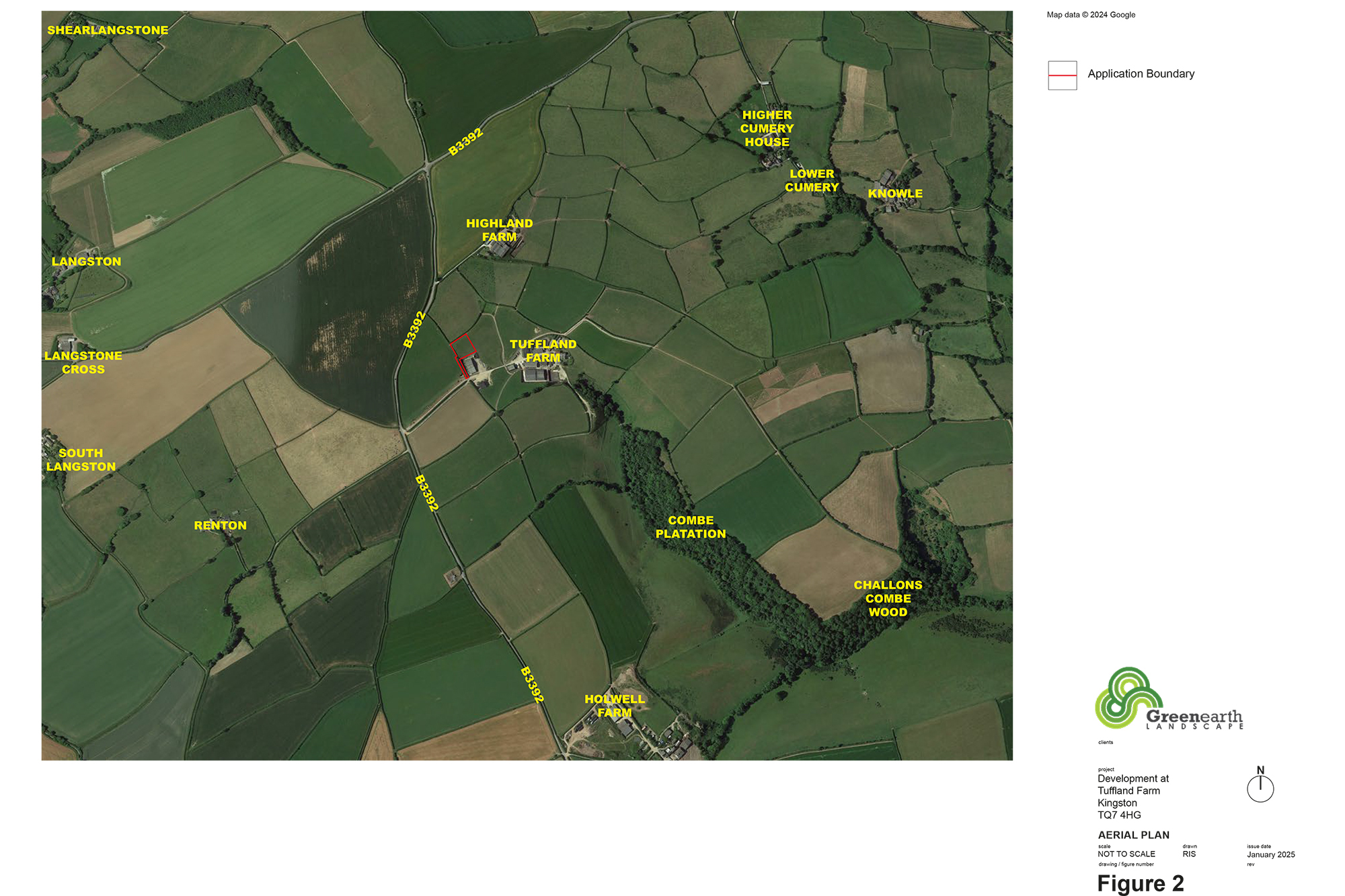Click the north arrow compass symbol
Screen dimensions: 1345x896
1260,786
